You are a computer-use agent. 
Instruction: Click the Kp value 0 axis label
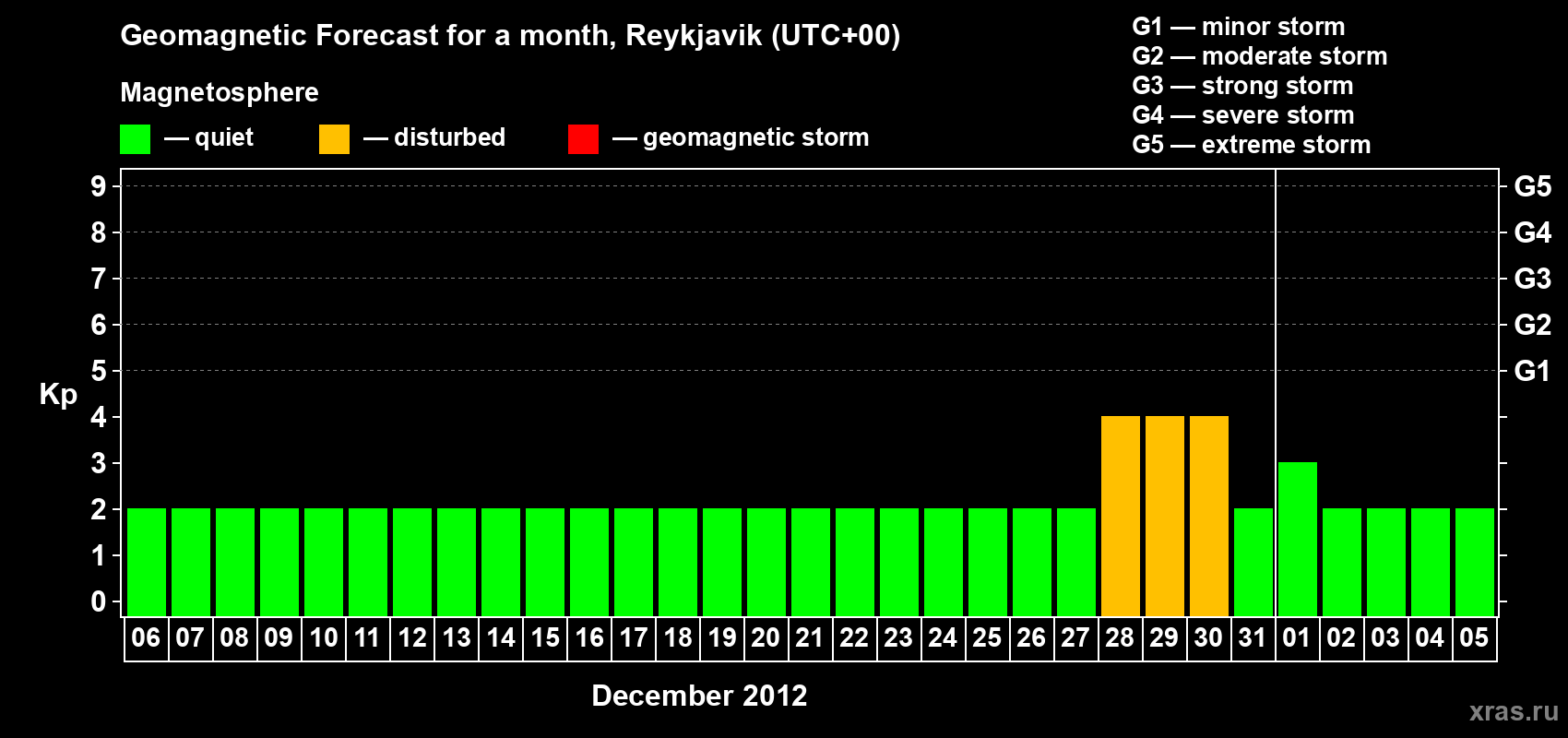(x=99, y=601)
